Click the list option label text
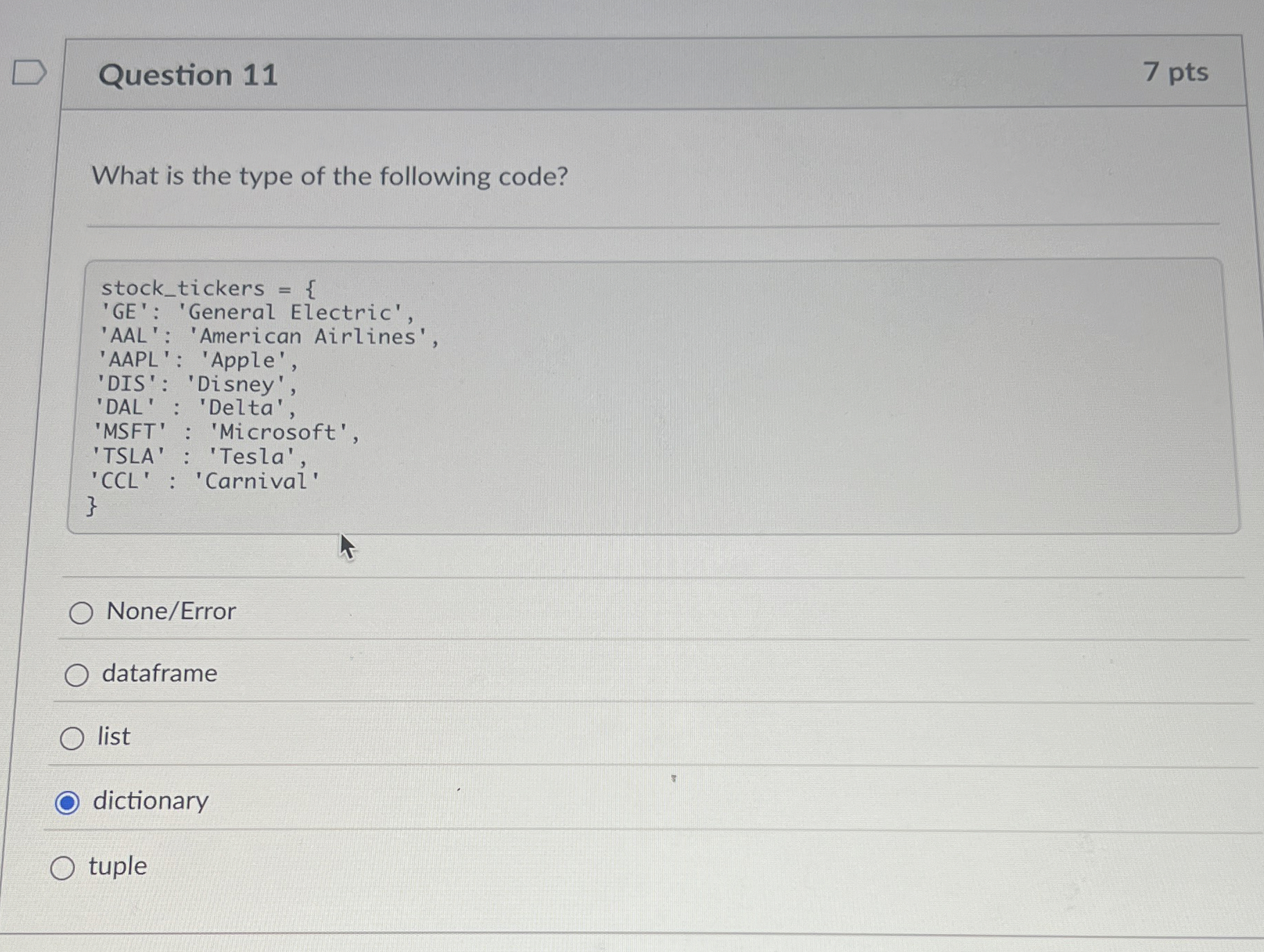This screenshot has width=1264, height=952. pos(112,737)
